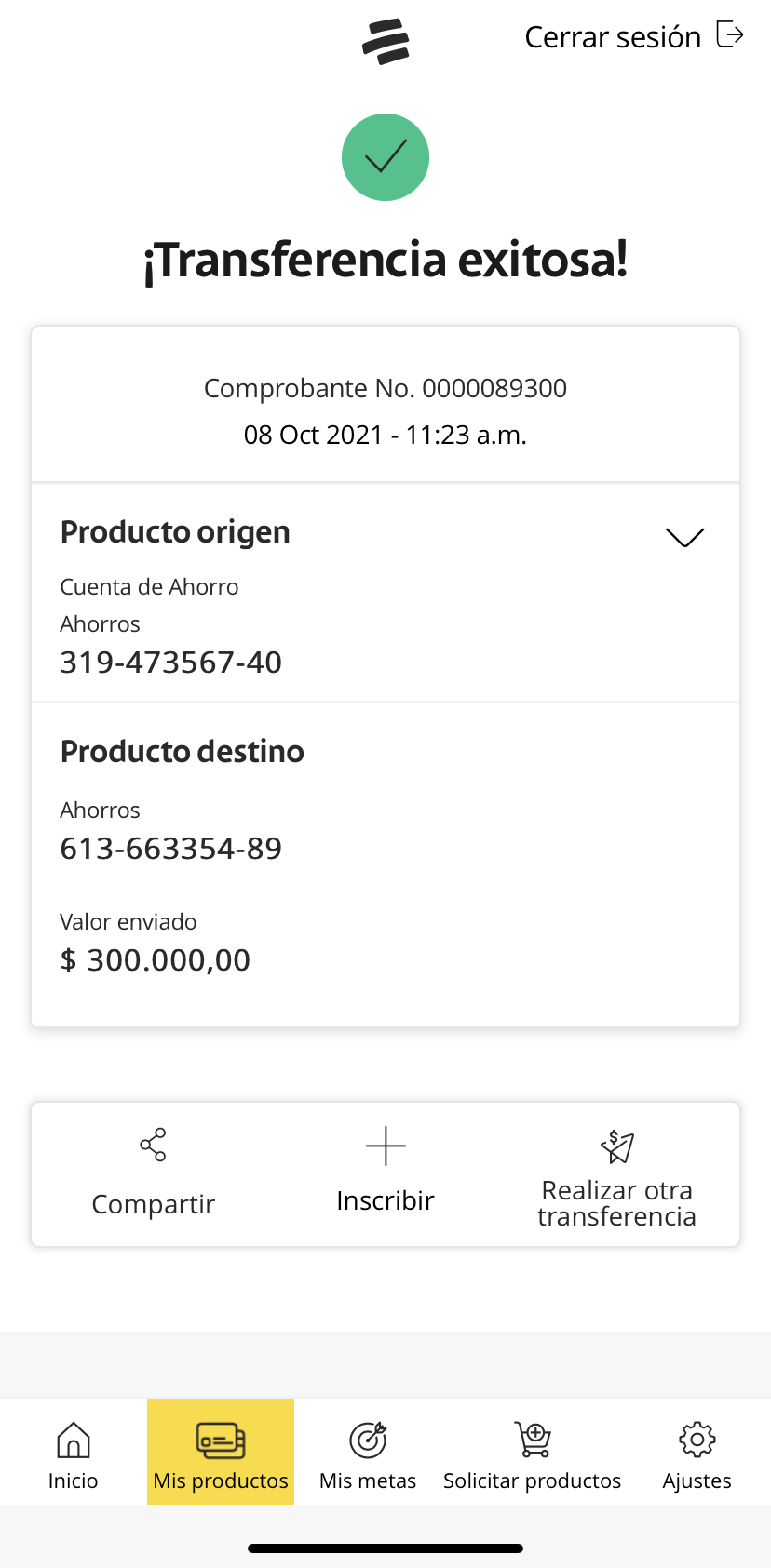The height and width of the screenshot is (1568, 771).
Task: Tap the green success checkmark icon
Action: [385, 157]
